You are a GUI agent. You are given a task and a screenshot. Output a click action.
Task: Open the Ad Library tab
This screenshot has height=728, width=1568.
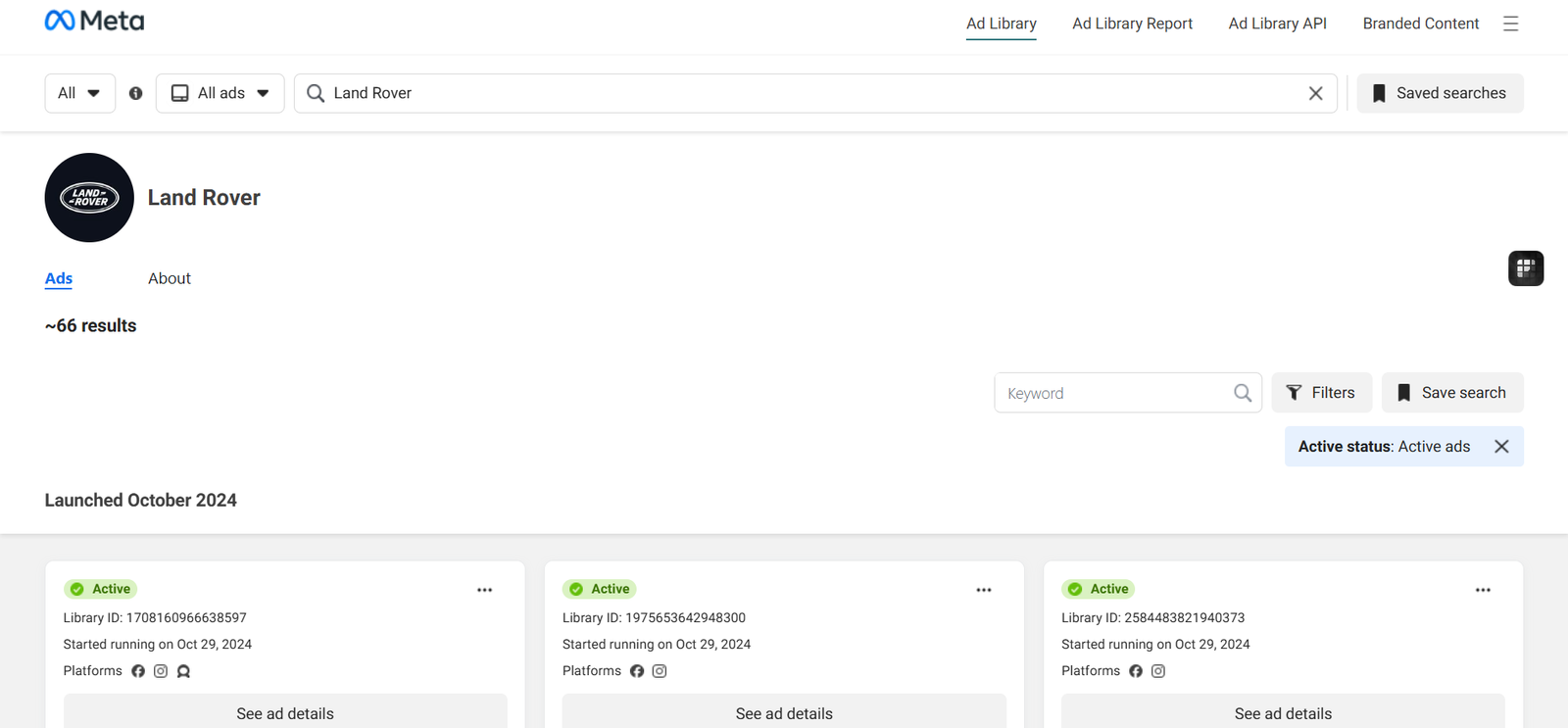coord(1001,24)
